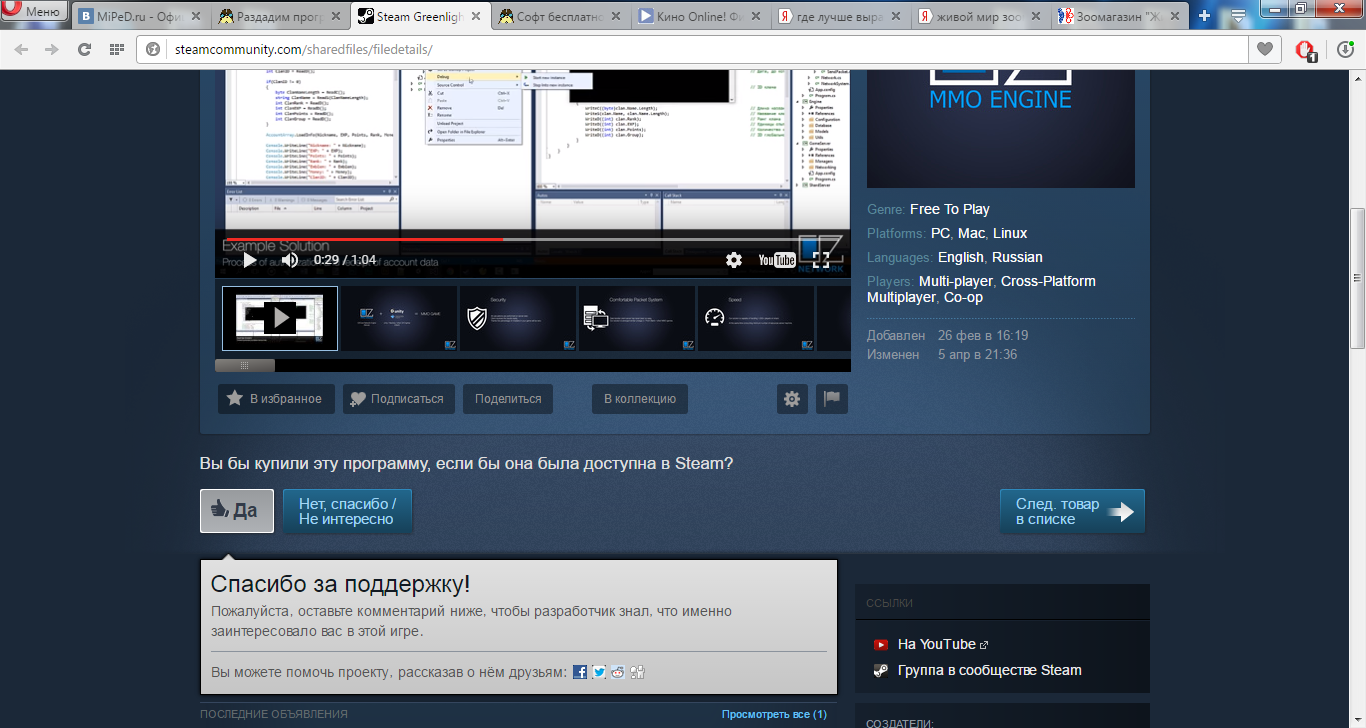This screenshot has width=1366, height=728.
Task: Click the Steam icon beside Группа в сообществе
Action: pyautogui.click(x=880, y=670)
